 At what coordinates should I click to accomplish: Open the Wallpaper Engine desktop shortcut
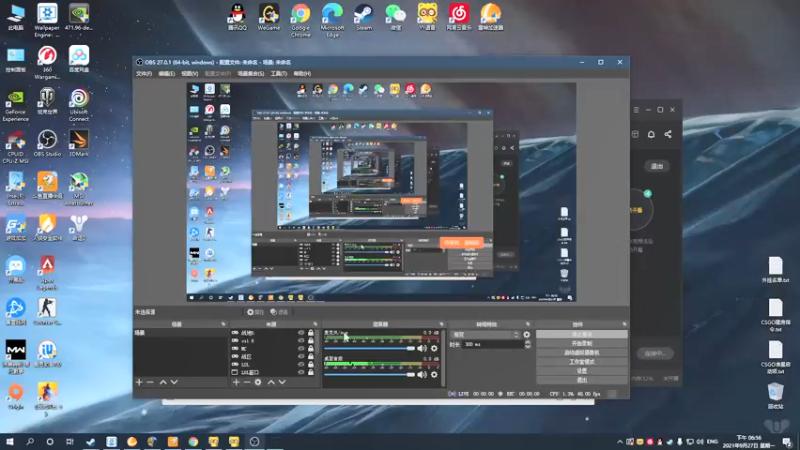(x=47, y=20)
